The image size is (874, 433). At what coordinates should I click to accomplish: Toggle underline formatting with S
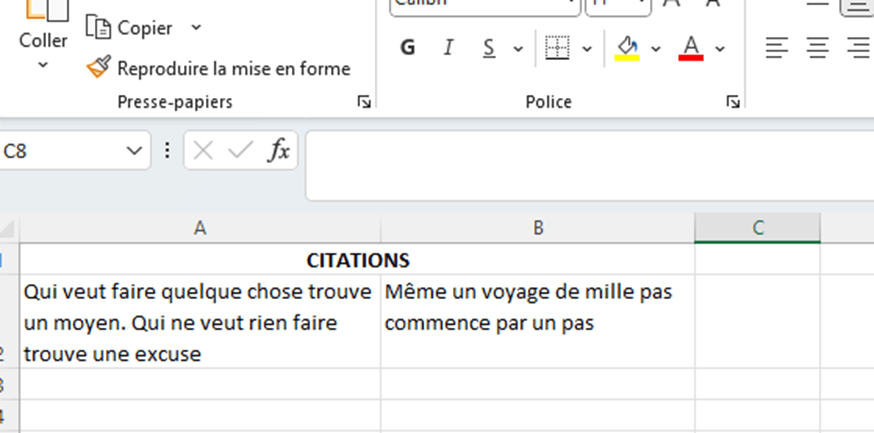click(x=489, y=47)
